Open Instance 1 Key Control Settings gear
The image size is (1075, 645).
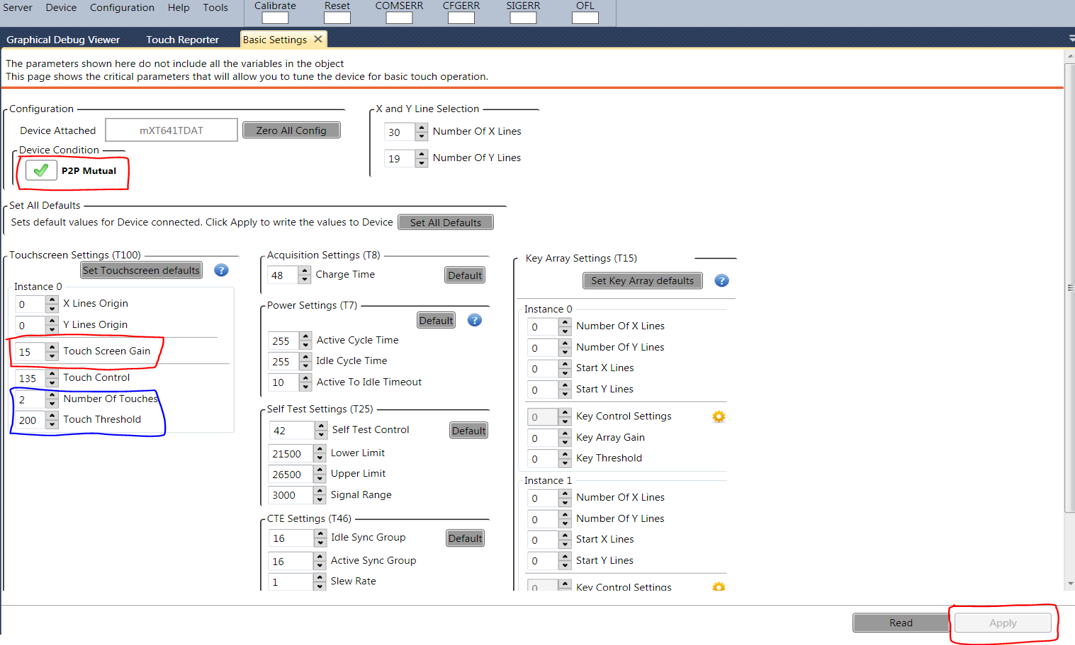[x=718, y=587]
